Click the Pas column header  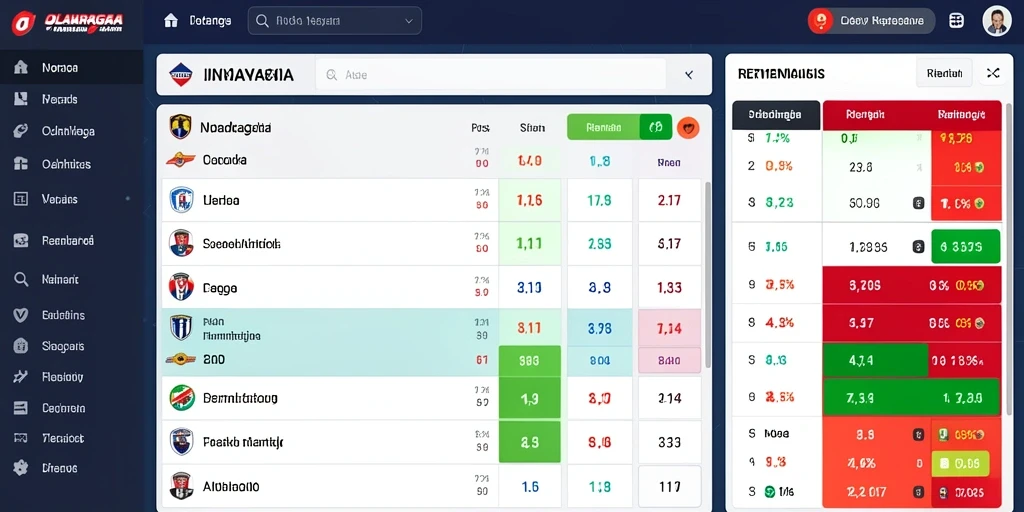click(481, 128)
